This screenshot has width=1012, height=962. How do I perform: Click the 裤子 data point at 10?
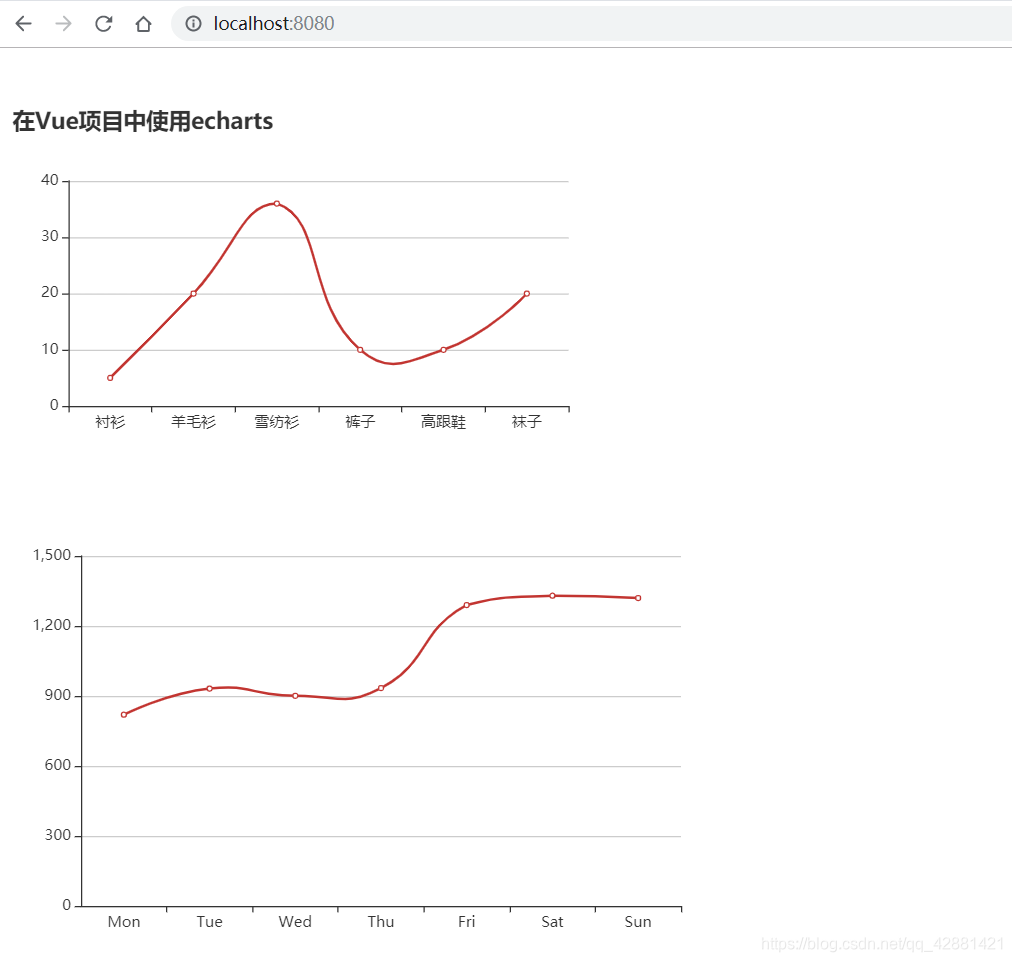(x=360, y=350)
